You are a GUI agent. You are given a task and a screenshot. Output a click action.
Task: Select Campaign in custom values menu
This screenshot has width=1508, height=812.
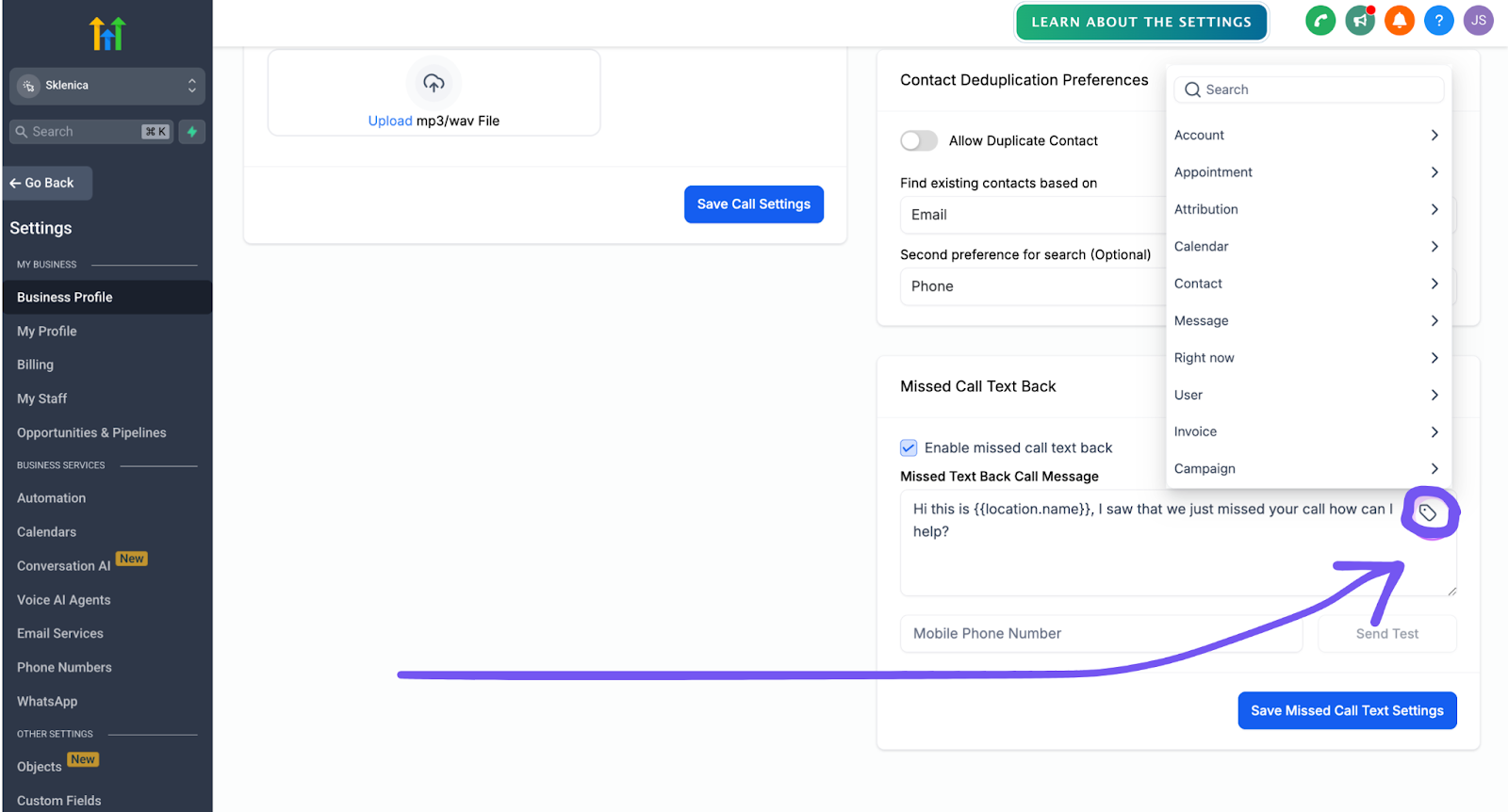coord(1307,469)
